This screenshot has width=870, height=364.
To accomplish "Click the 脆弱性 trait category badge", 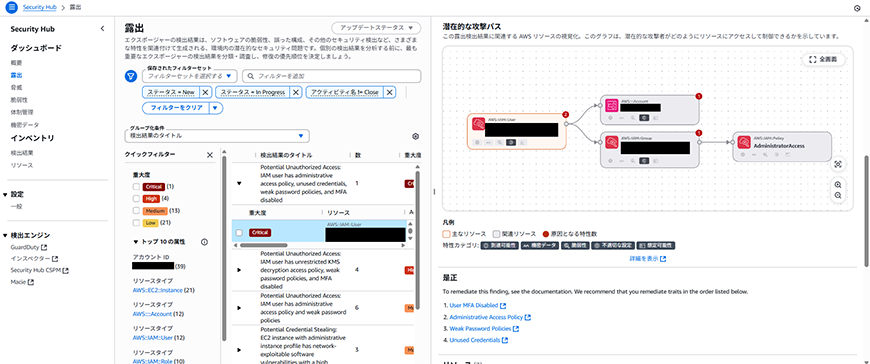I will coord(574,245).
